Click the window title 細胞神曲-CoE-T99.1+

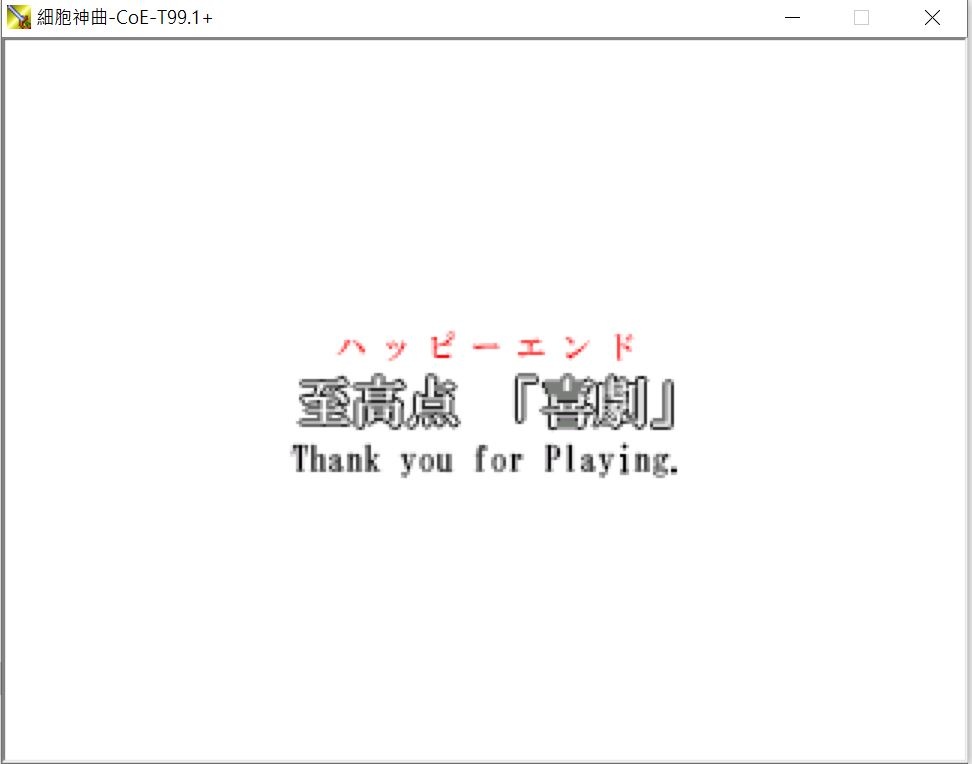click(125, 17)
